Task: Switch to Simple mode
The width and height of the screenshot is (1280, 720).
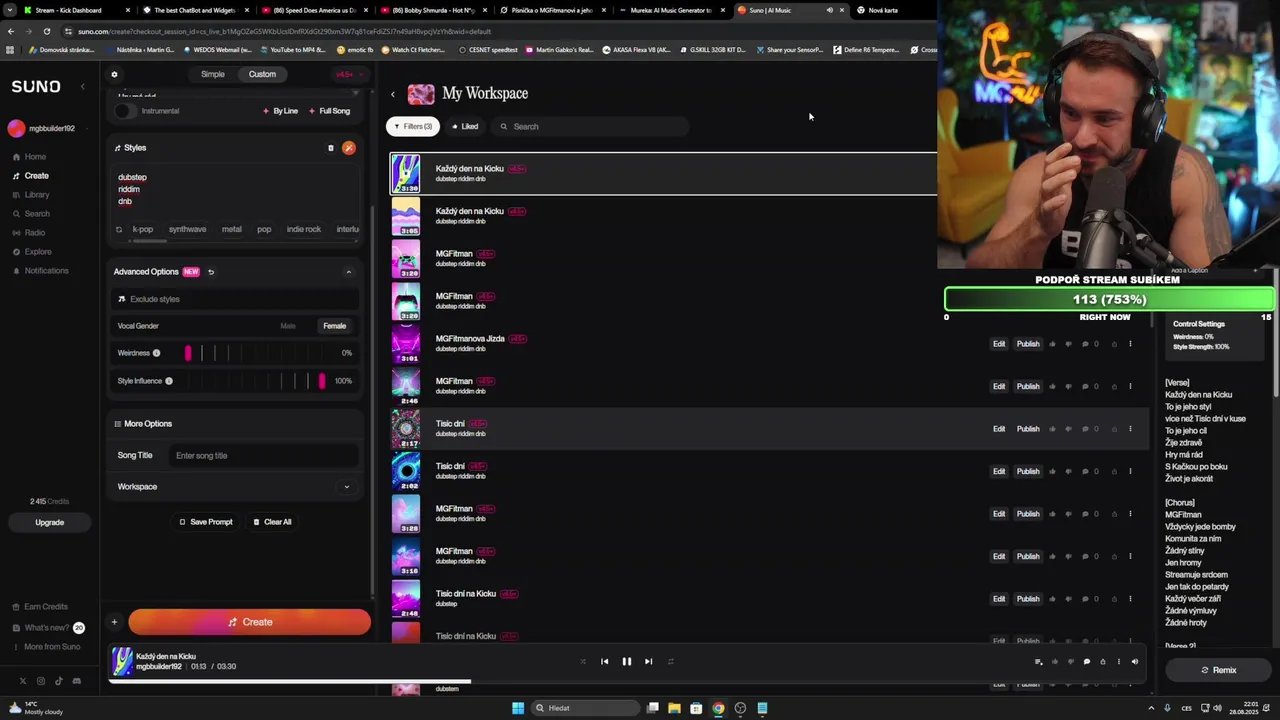Action: point(213,74)
